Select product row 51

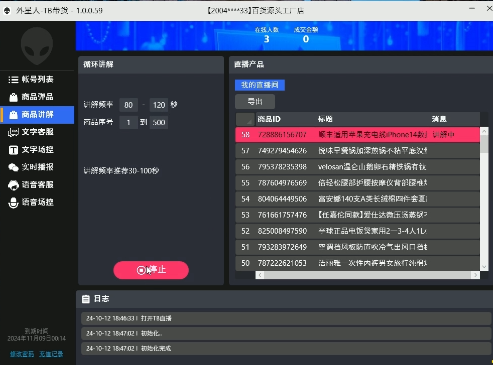click(357, 247)
